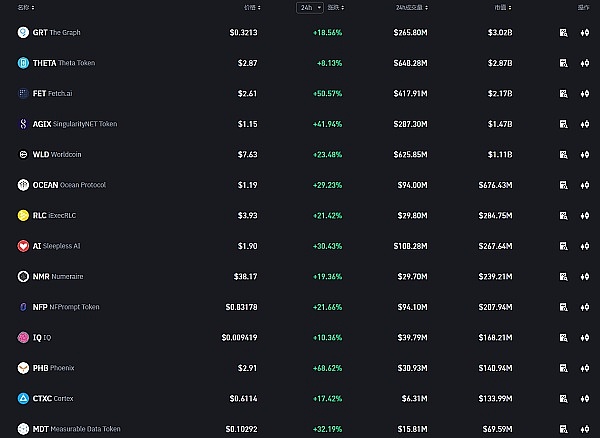Click the trade candlestick icon for NFP

(x=584, y=307)
